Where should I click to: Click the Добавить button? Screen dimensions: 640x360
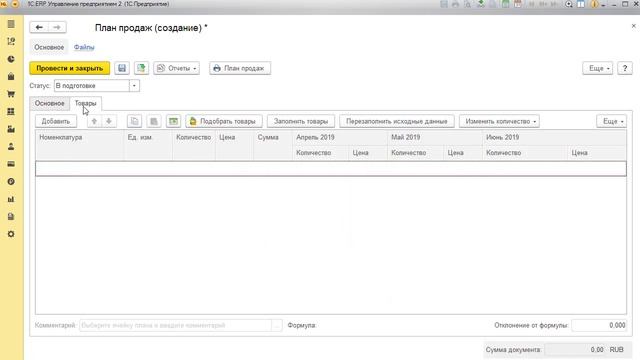(x=56, y=121)
